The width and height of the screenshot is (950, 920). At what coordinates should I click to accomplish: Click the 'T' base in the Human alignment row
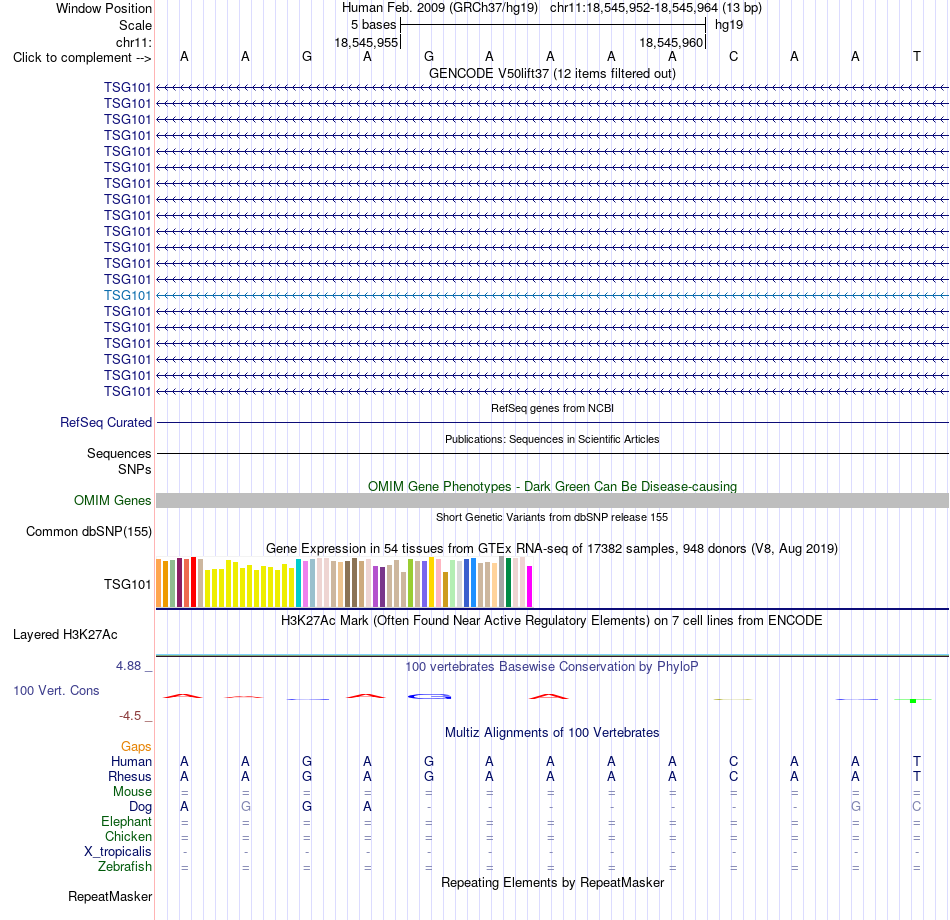click(917, 761)
